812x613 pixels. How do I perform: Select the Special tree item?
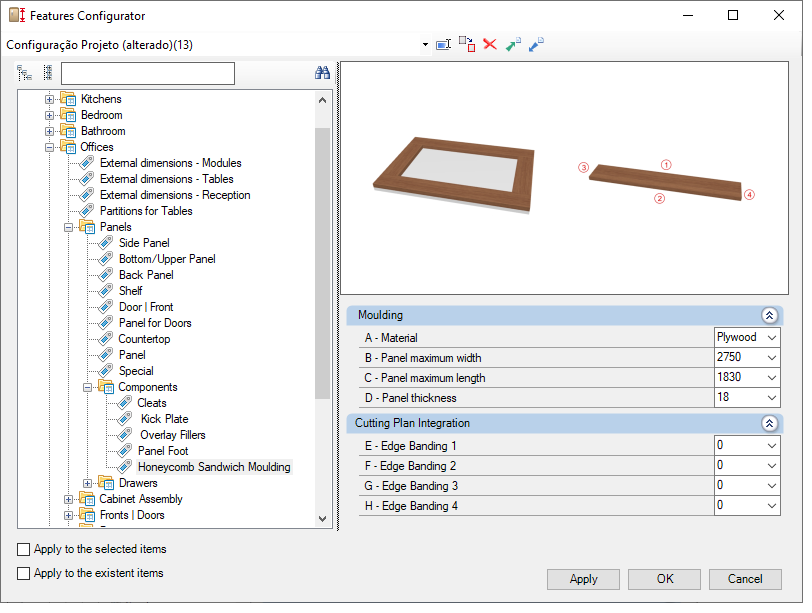[x=136, y=371]
